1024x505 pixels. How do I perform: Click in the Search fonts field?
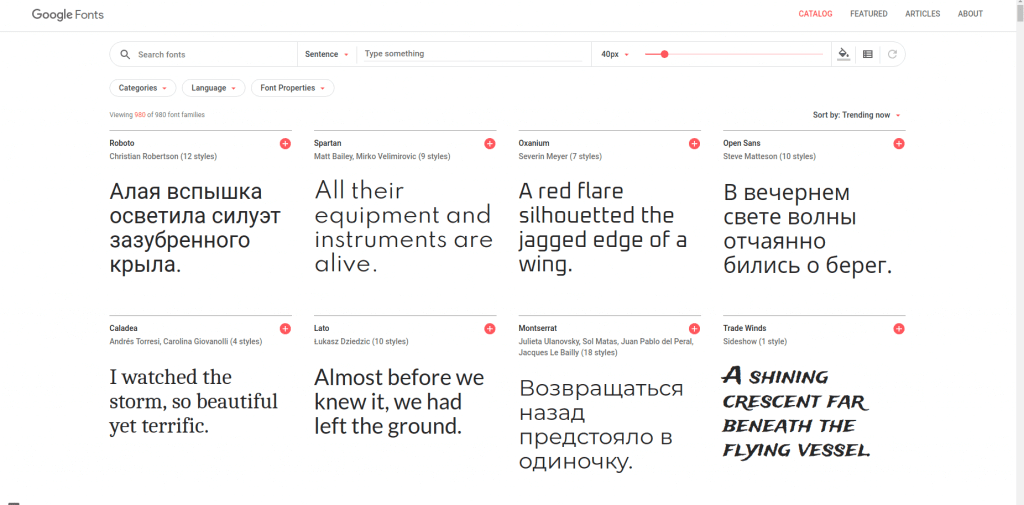point(212,54)
